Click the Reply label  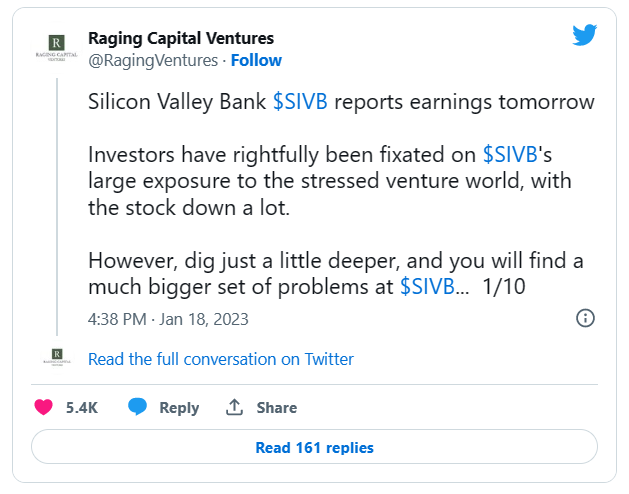pos(179,408)
